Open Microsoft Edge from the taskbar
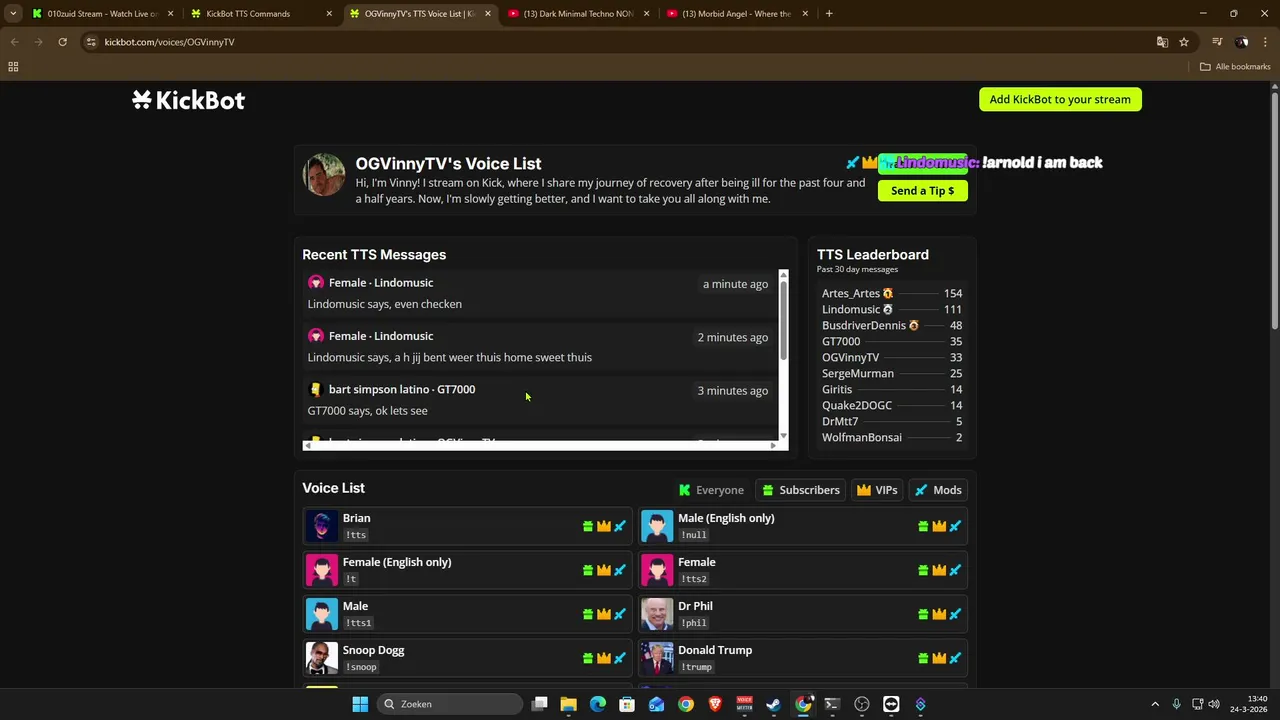Image resolution: width=1280 pixels, height=720 pixels. point(598,704)
